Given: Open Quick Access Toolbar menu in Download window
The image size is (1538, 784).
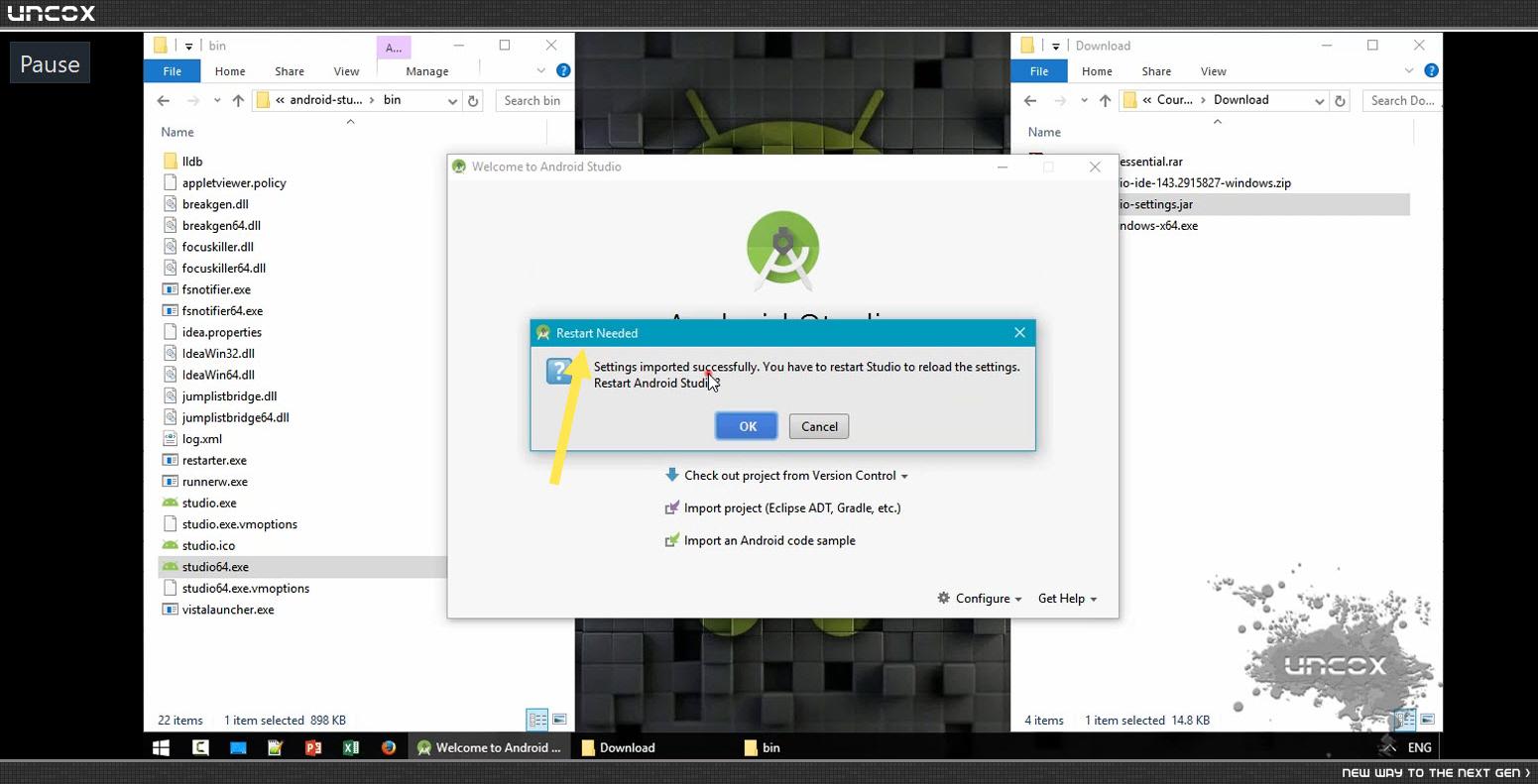Looking at the screenshot, I should pos(1055,46).
